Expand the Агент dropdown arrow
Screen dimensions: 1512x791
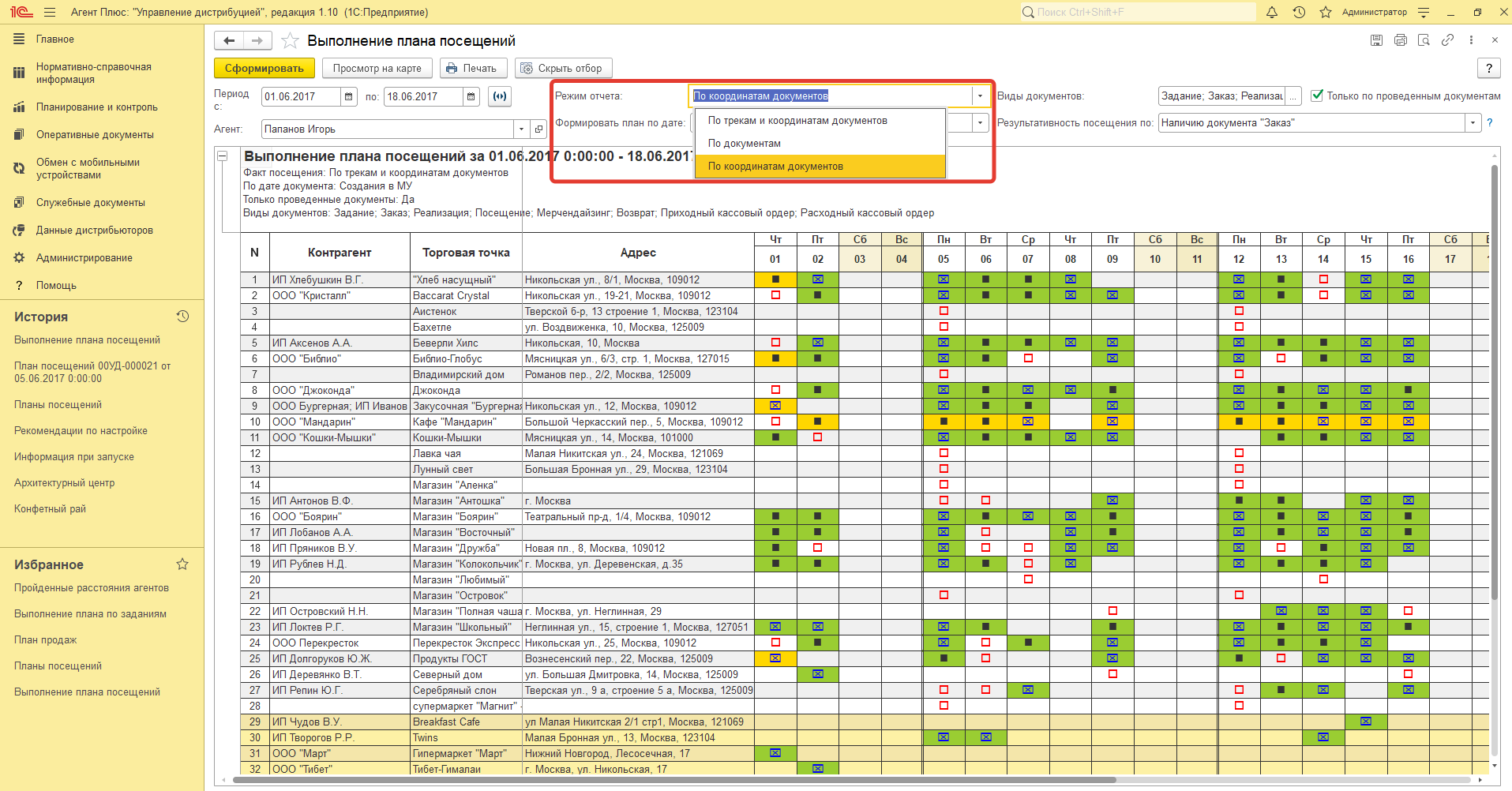point(521,129)
